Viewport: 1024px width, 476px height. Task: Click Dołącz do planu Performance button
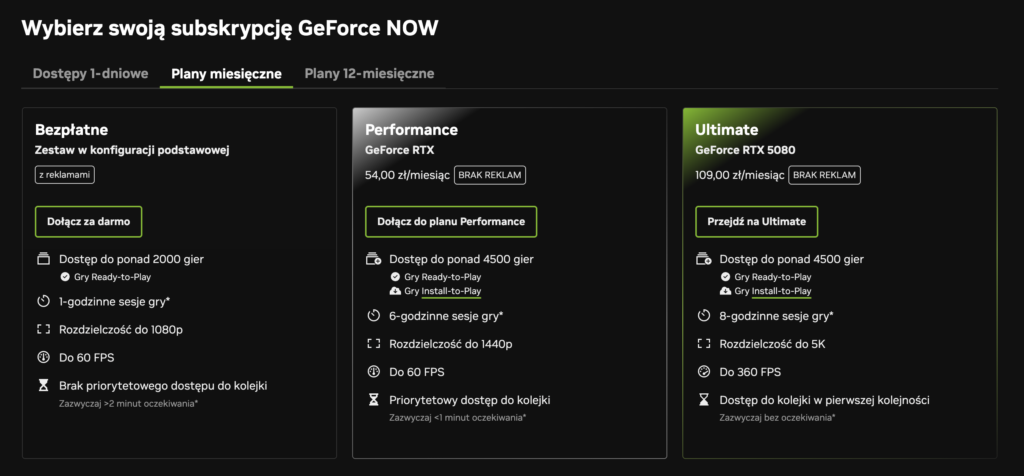pos(451,221)
